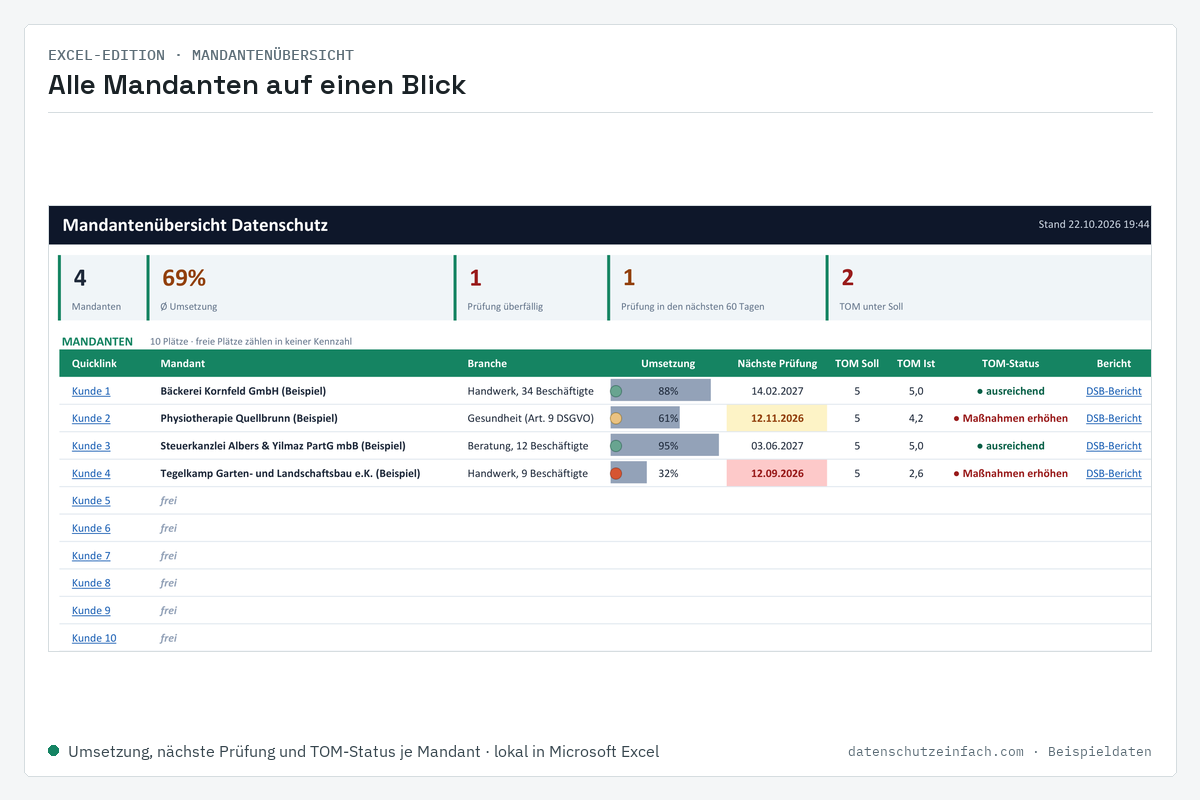Click the Mandantenübersicht Datenschutz title bar
This screenshot has width=1200, height=800.
coord(600,225)
